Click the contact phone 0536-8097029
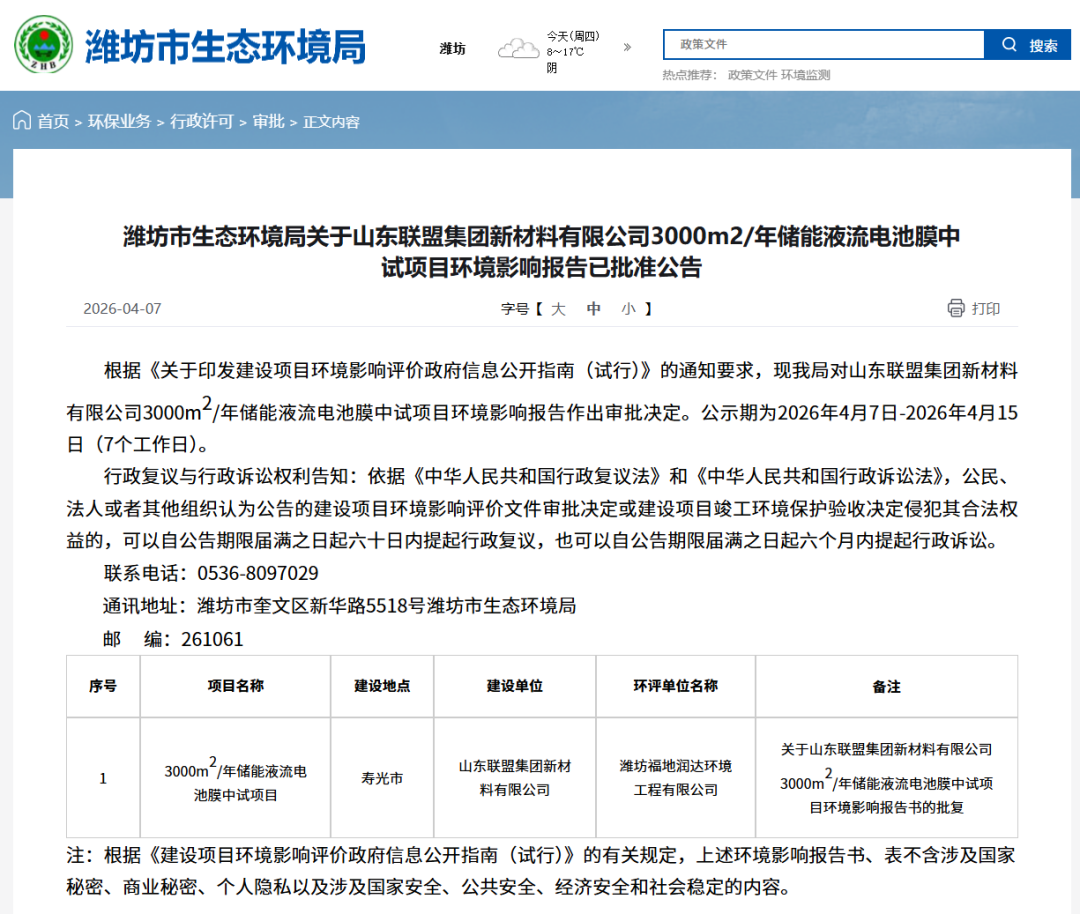The width and height of the screenshot is (1080, 914). point(258,573)
